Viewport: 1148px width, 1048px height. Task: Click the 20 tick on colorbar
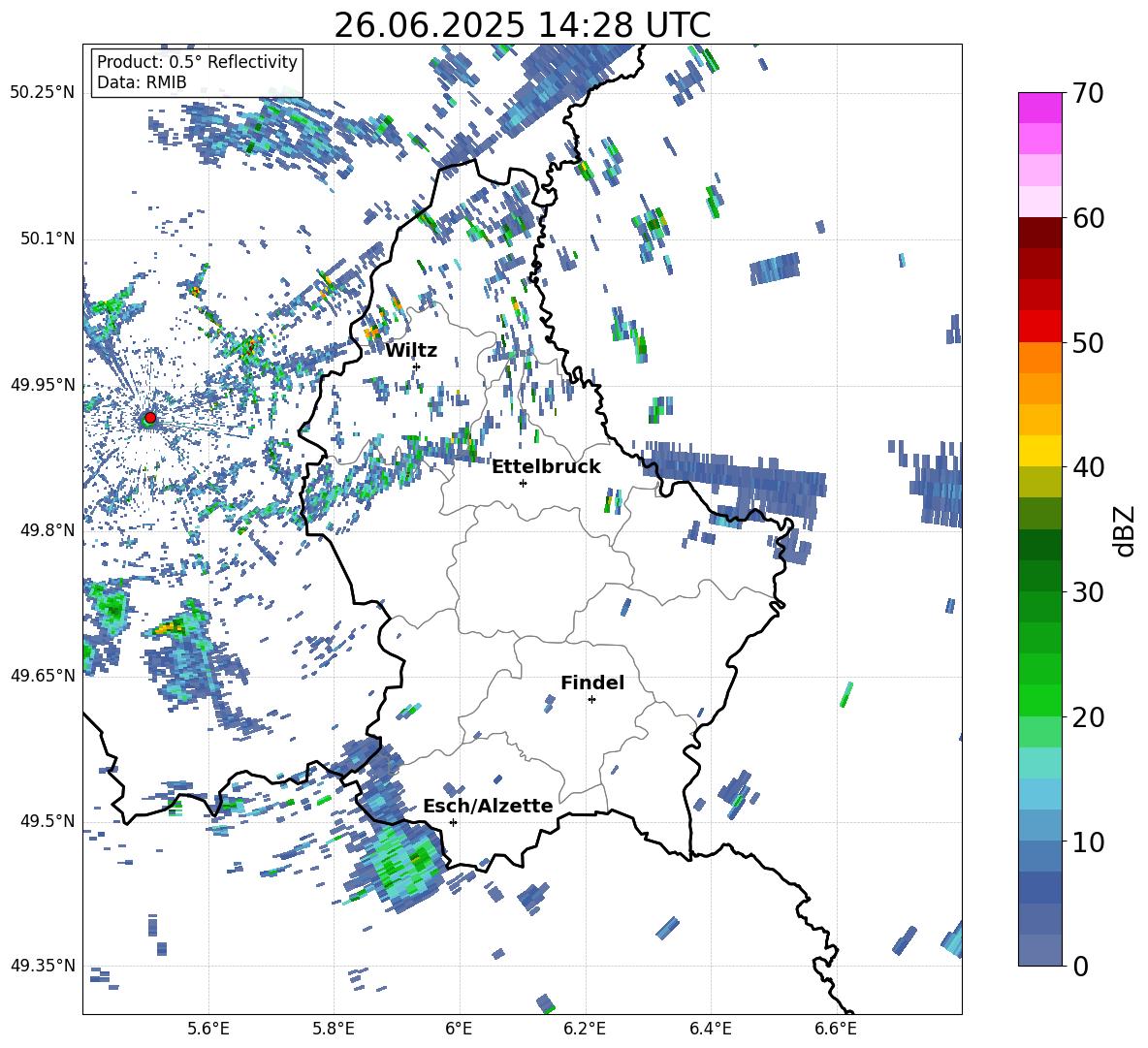click(x=1087, y=716)
